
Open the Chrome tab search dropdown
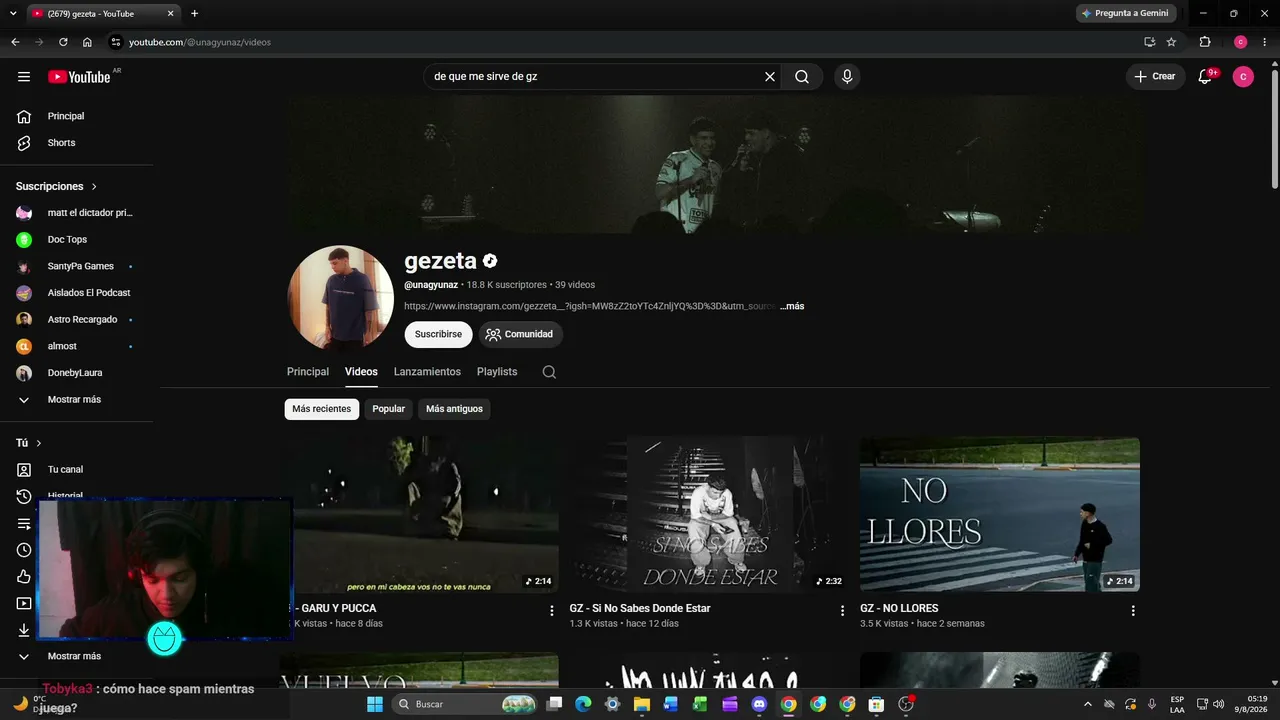coord(13,13)
